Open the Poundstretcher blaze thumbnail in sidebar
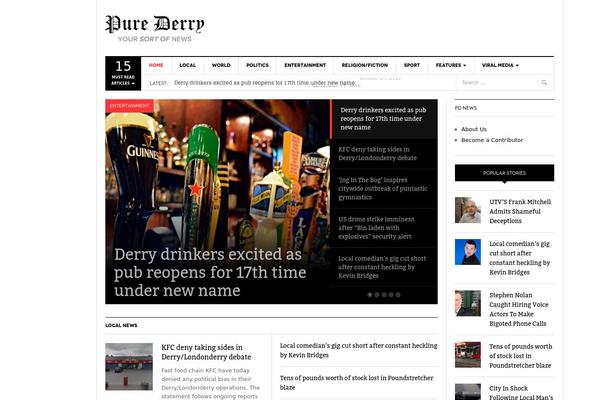This screenshot has height=400, width=600. (468, 355)
